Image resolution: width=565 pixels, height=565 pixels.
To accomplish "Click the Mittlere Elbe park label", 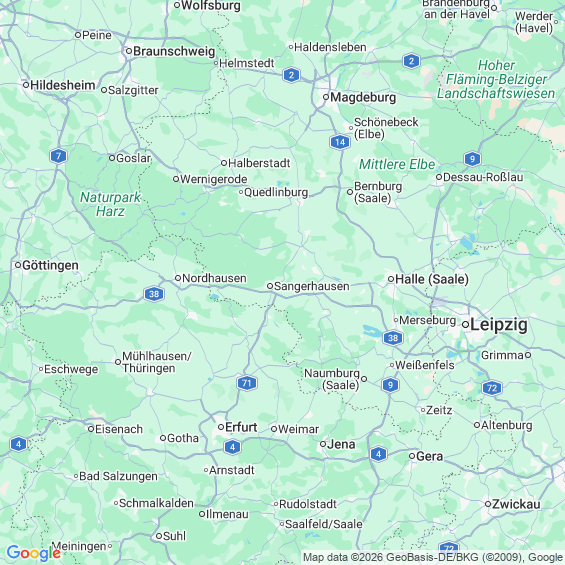I will (397, 164).
